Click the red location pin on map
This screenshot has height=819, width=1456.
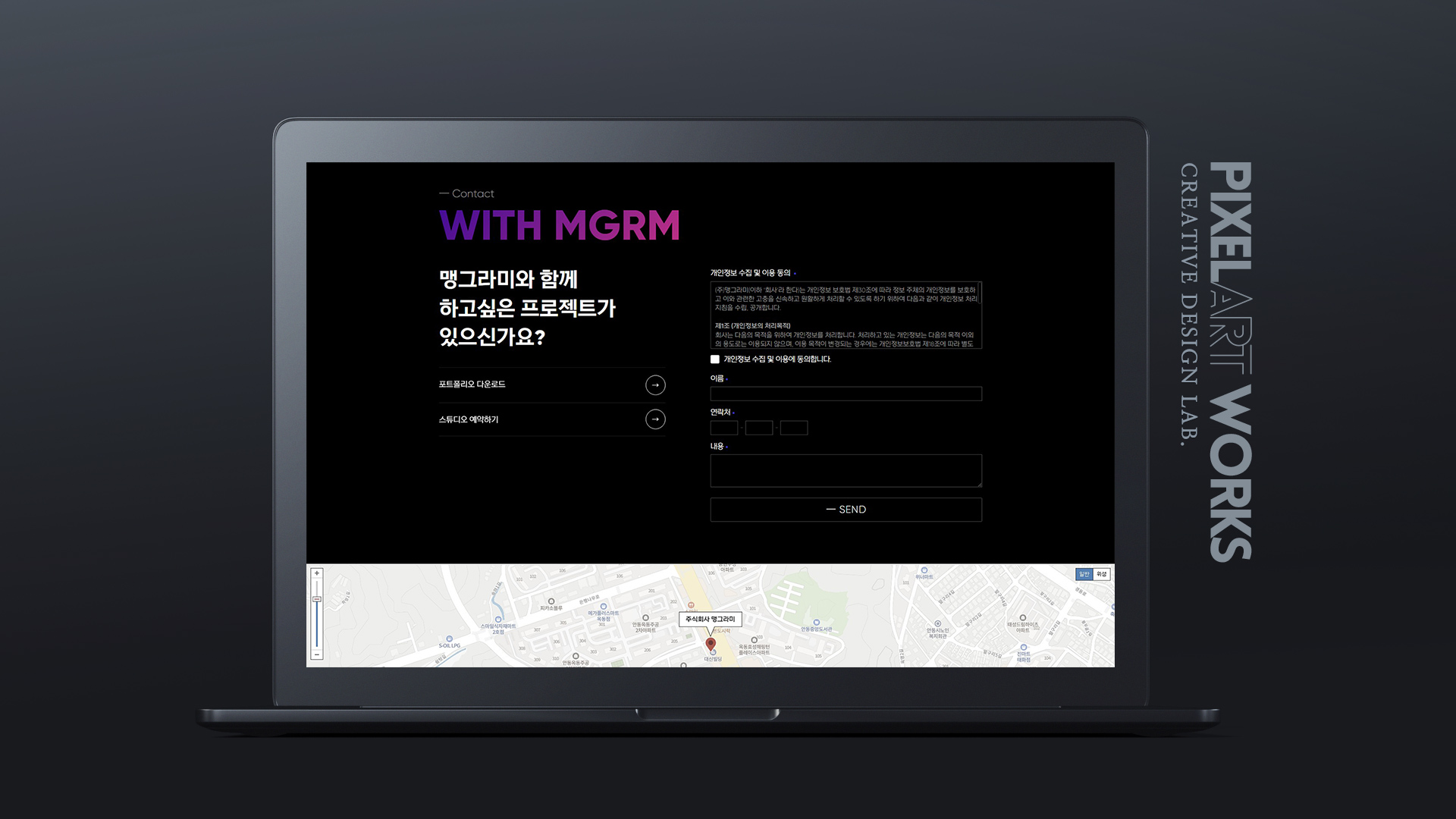tap(711, 644)
